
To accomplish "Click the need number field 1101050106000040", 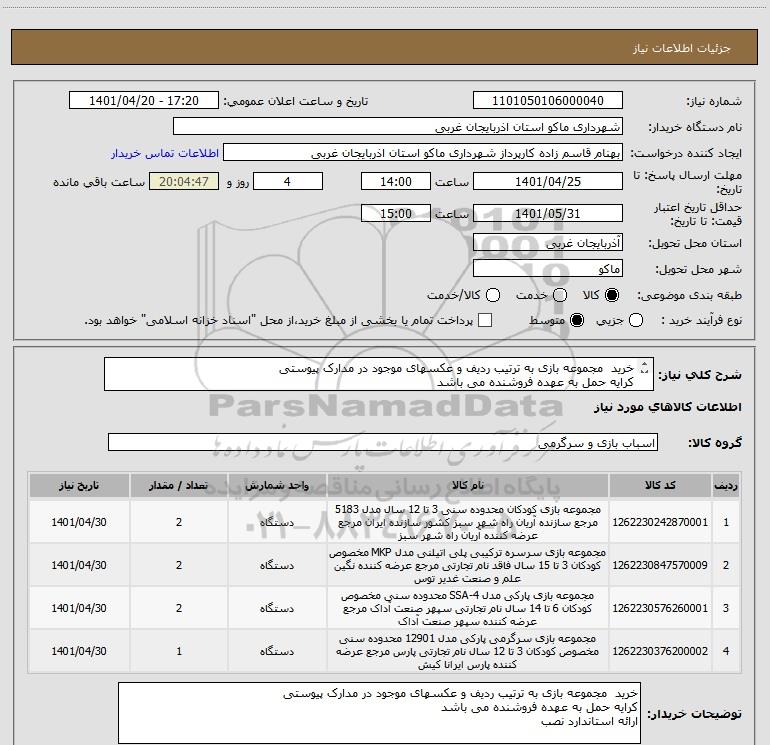I will pos(548,100).
